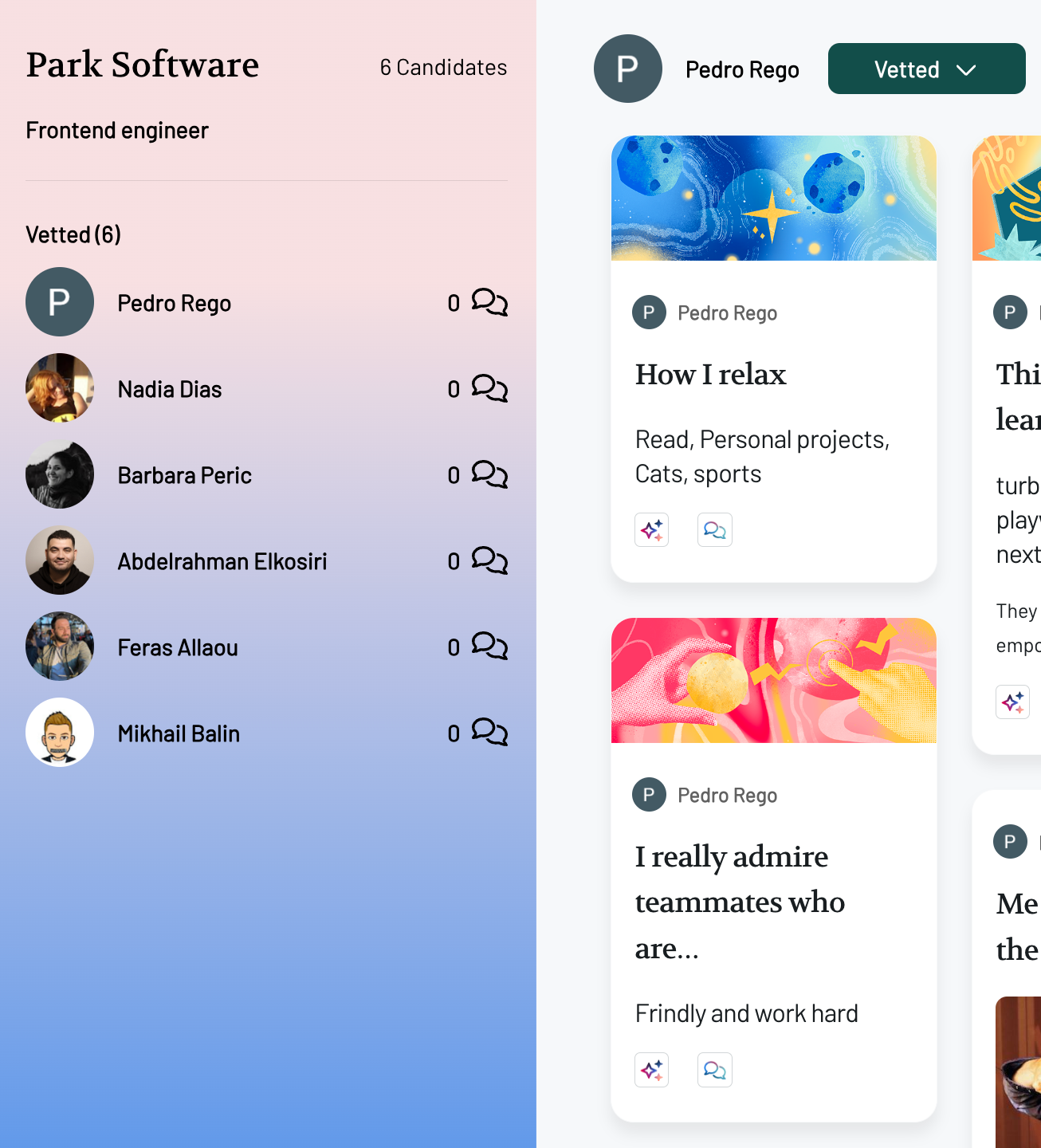Screen dimensions: 1041x1148
Task: Click chevron arrow in Vetted button
Action: pyautogui.click(x=966, y=70)
